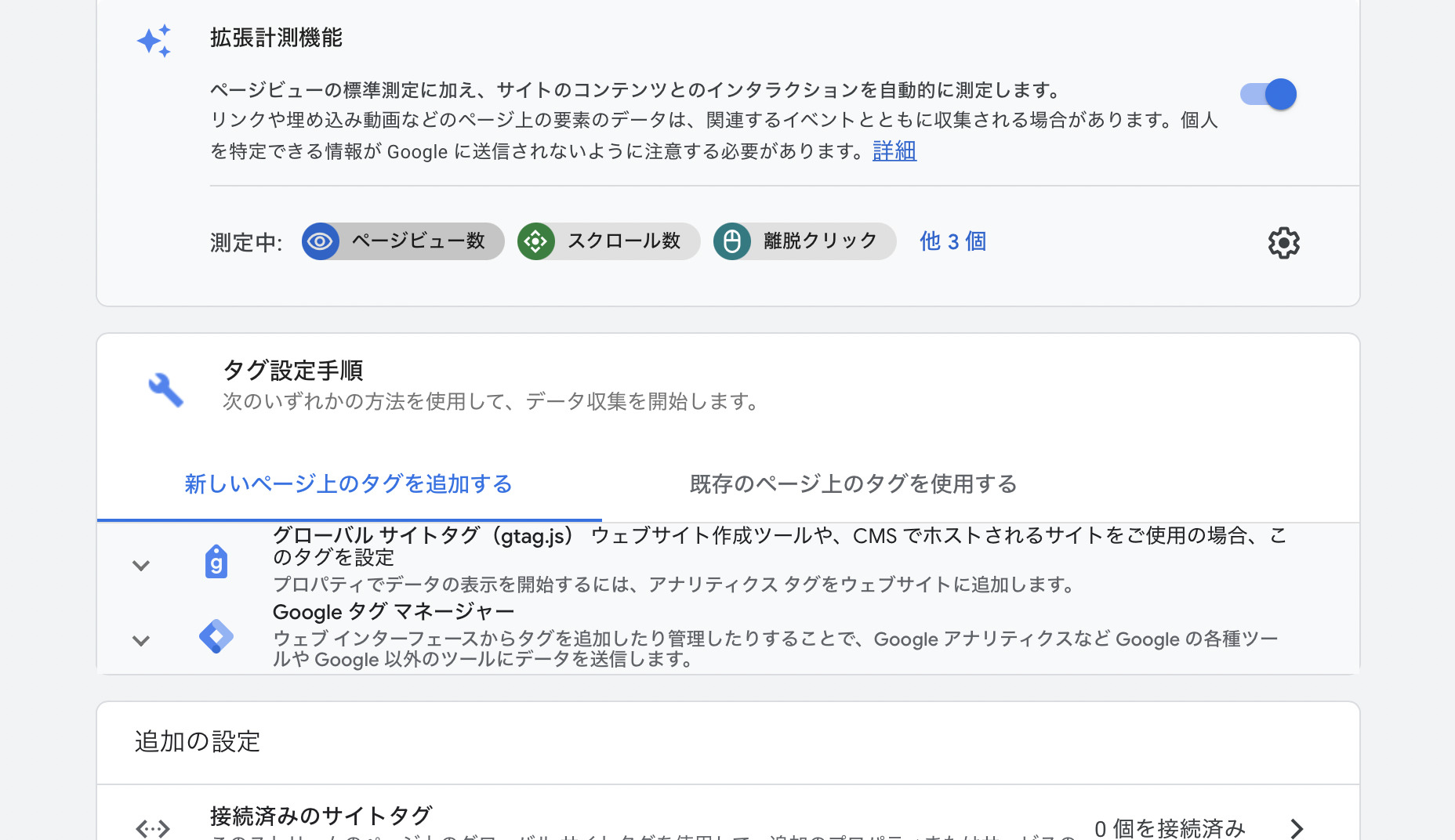Click the Google Tag Manager diamond icon
Viewport: 1455px width, 840px height.
216,636
